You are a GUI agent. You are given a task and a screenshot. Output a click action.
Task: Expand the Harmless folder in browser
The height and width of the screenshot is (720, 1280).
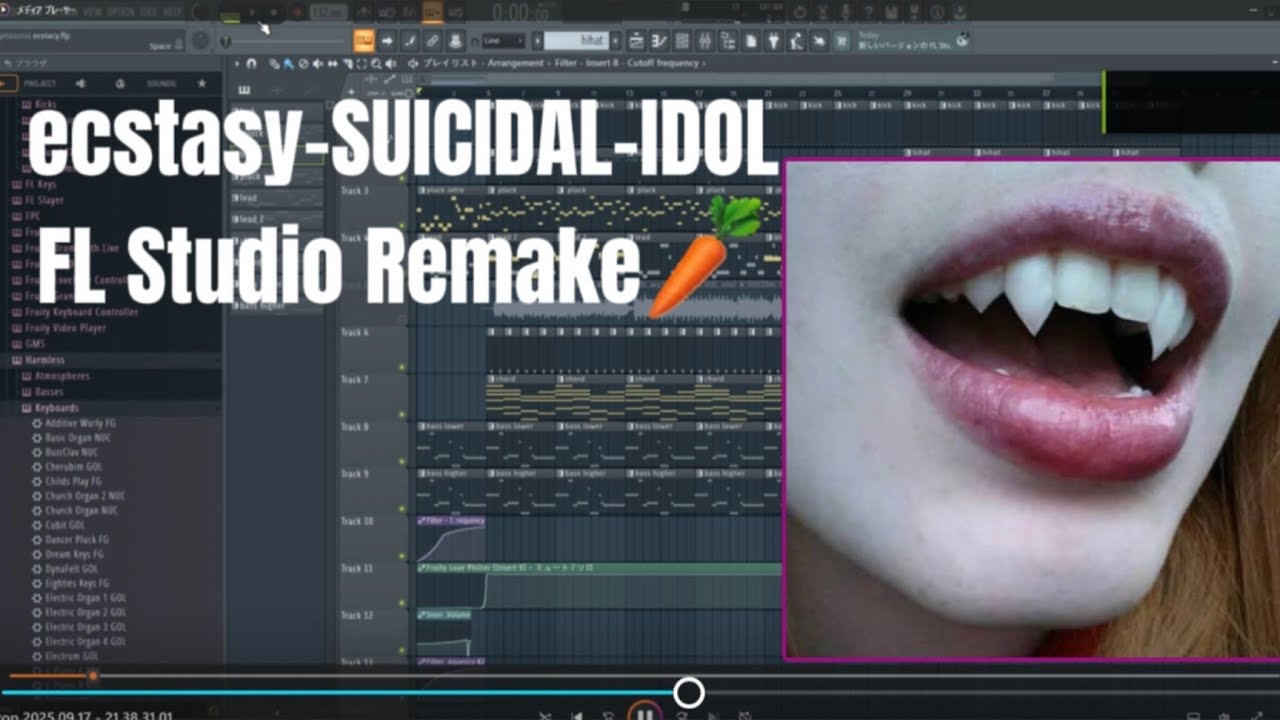[x=44, y=359]
